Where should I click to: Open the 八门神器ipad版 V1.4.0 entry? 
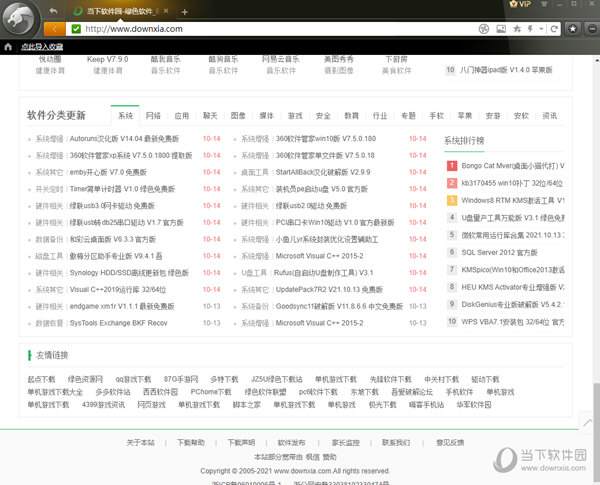pyautogui.click(x=506, y=70)
